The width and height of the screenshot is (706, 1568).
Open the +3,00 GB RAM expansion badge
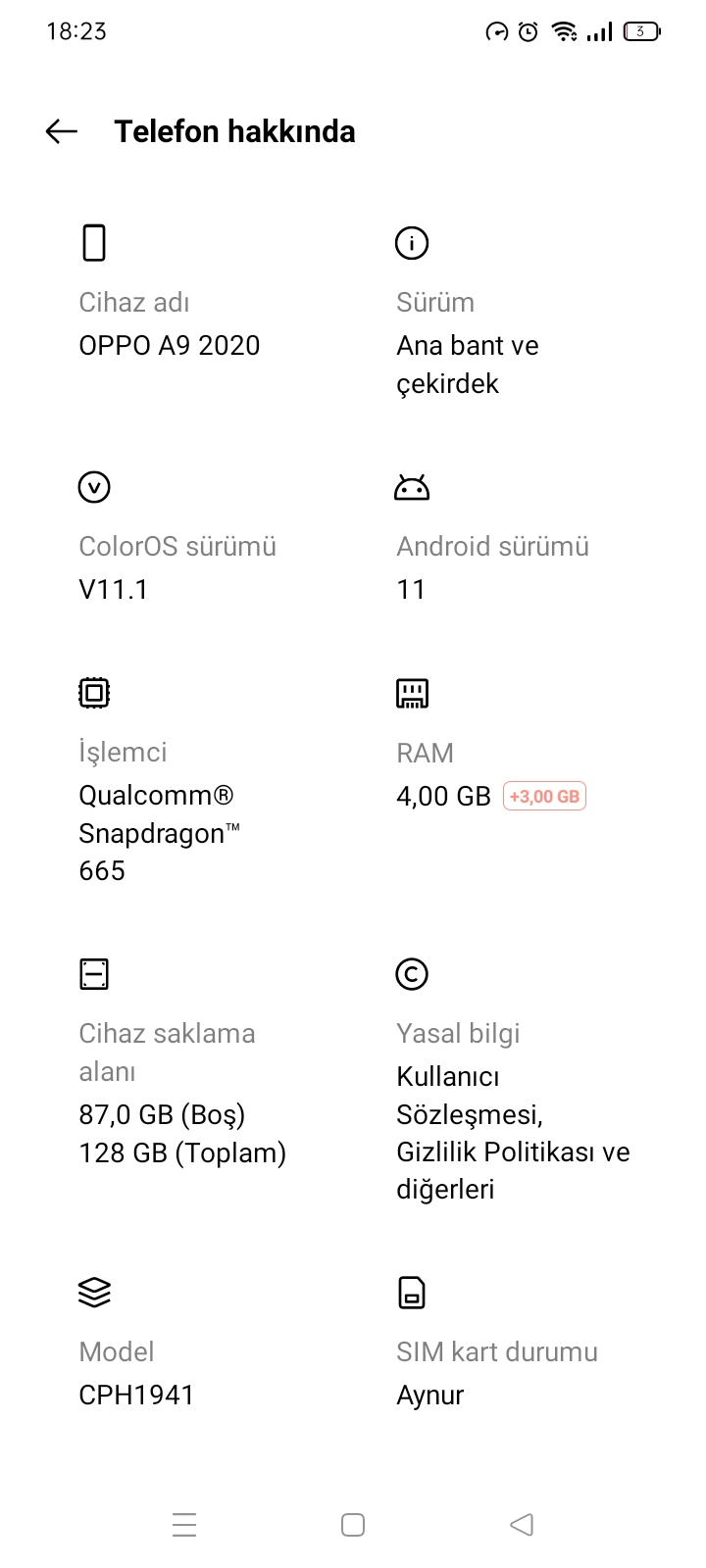click(x=544, y=797)
